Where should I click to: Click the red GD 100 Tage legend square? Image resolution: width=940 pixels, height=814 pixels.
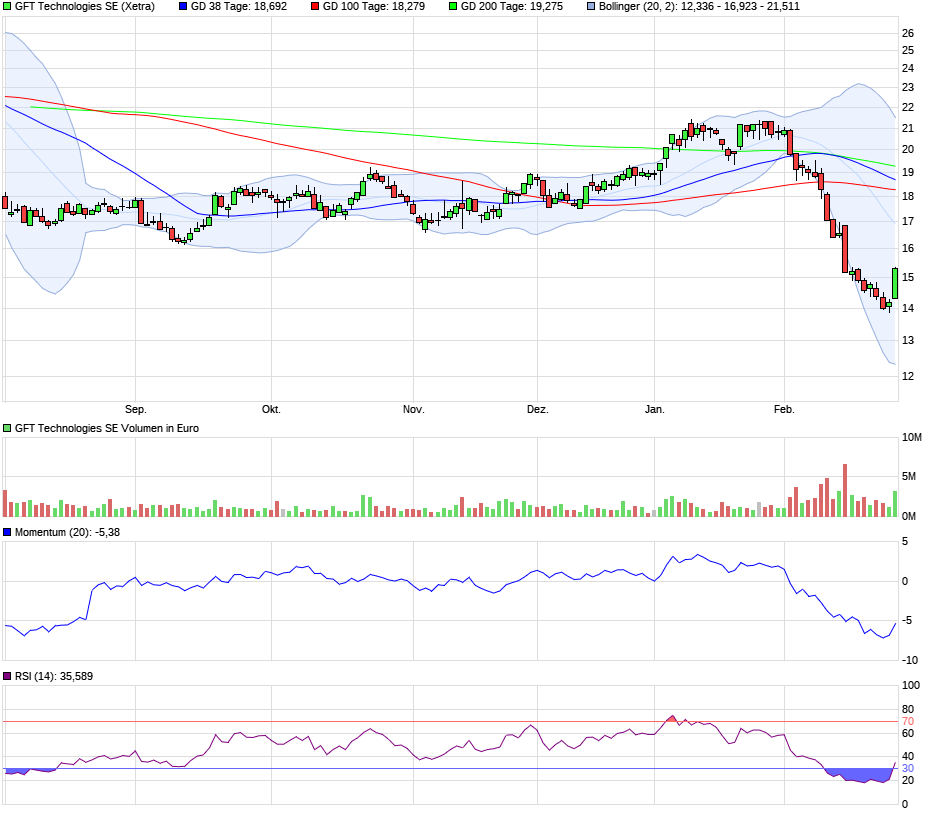tap(314, 6)
